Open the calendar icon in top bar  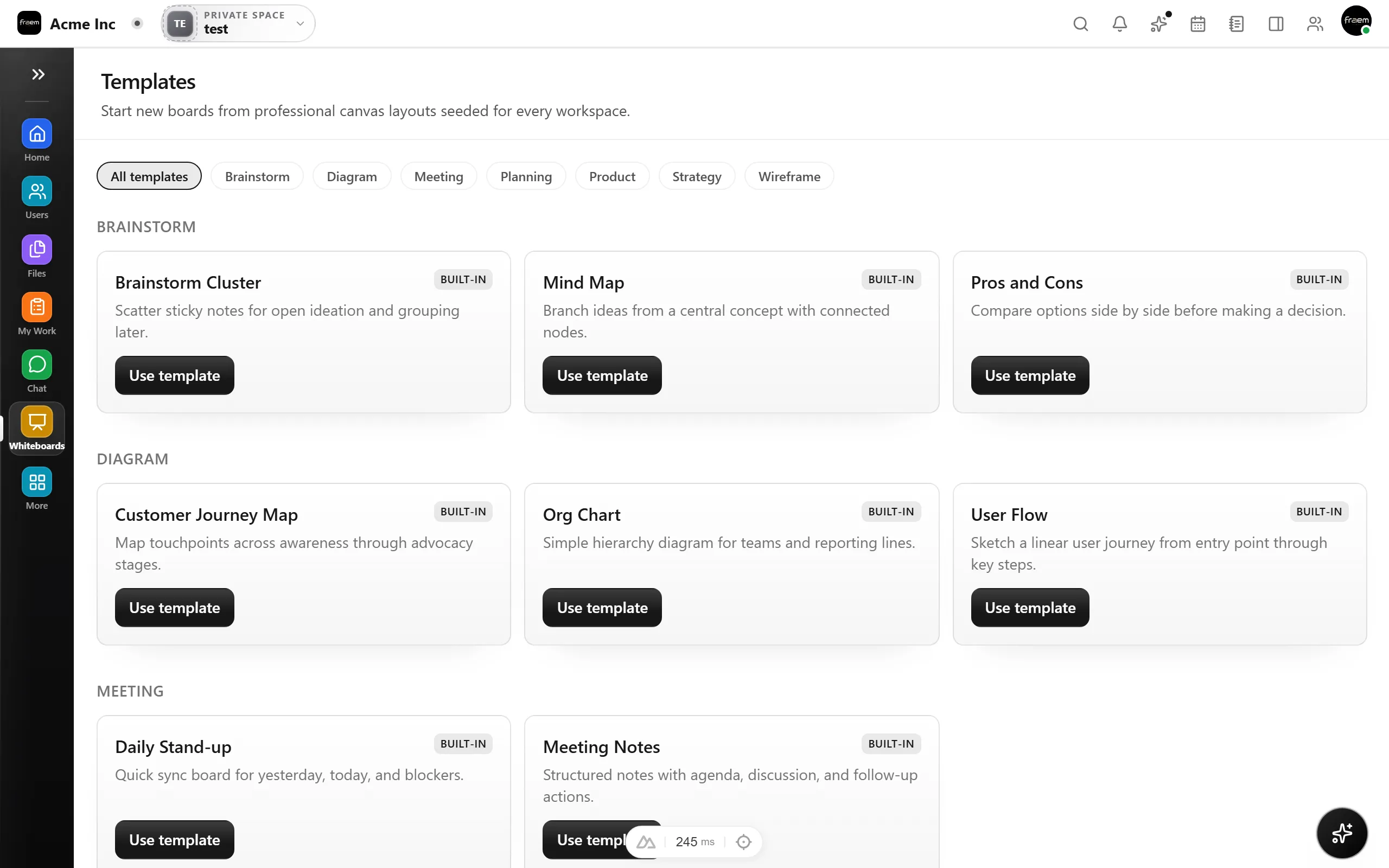pos(1197,23)
